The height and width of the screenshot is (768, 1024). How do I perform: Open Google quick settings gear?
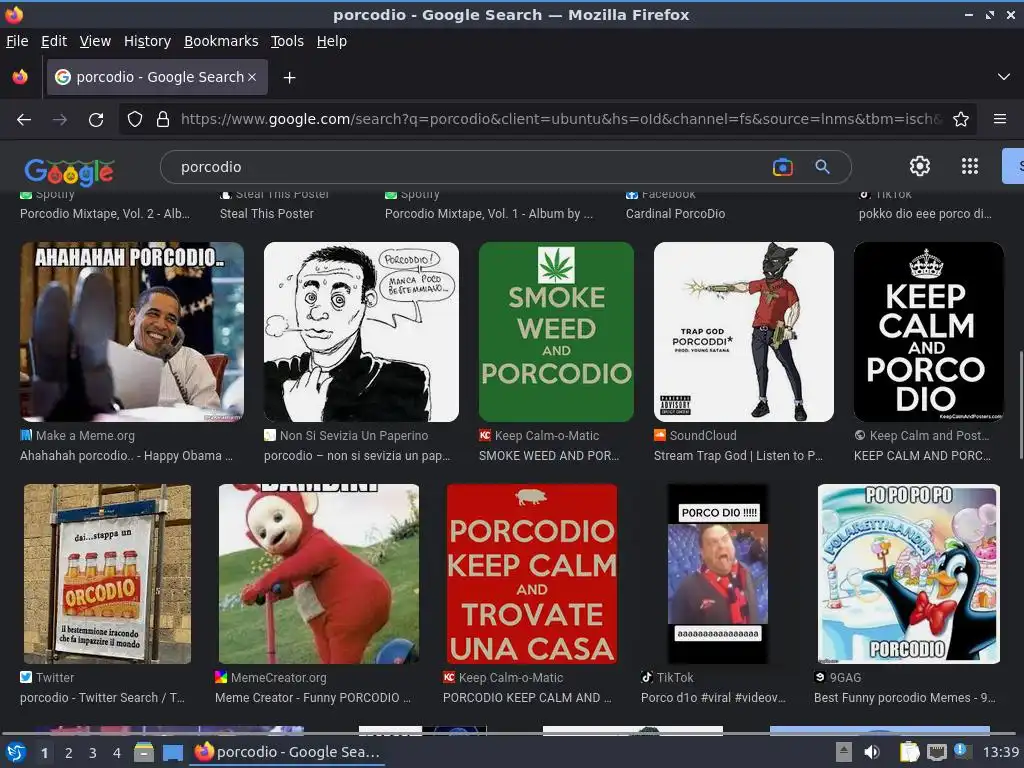tap(920, 167)
